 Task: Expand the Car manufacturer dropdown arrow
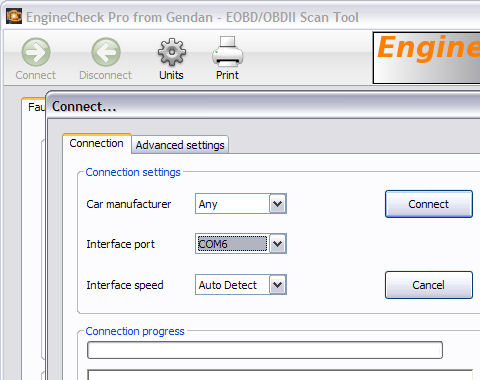pos(277,204)
